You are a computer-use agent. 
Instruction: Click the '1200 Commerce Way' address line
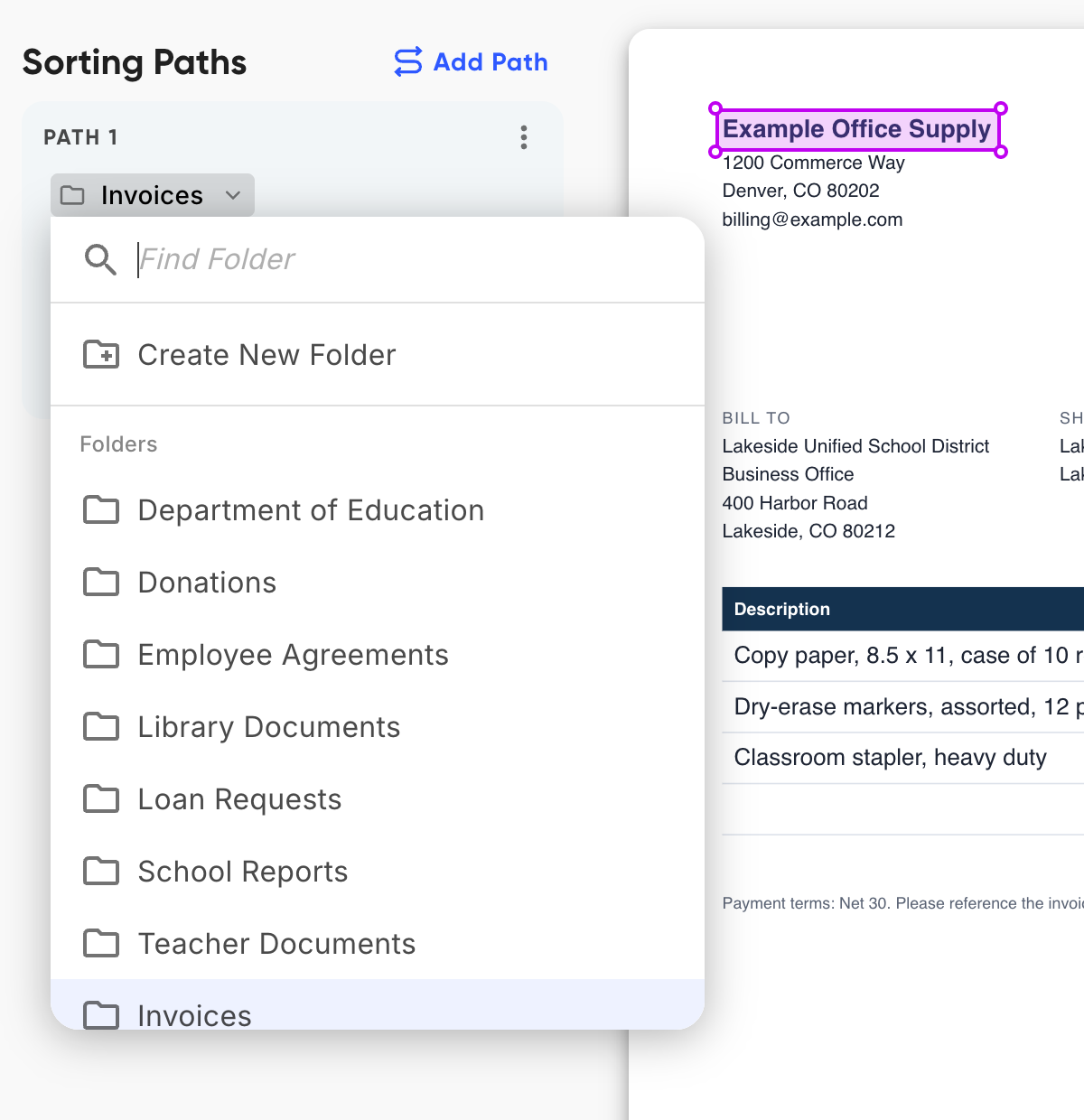pyautogui.click(x=813, y=163)
